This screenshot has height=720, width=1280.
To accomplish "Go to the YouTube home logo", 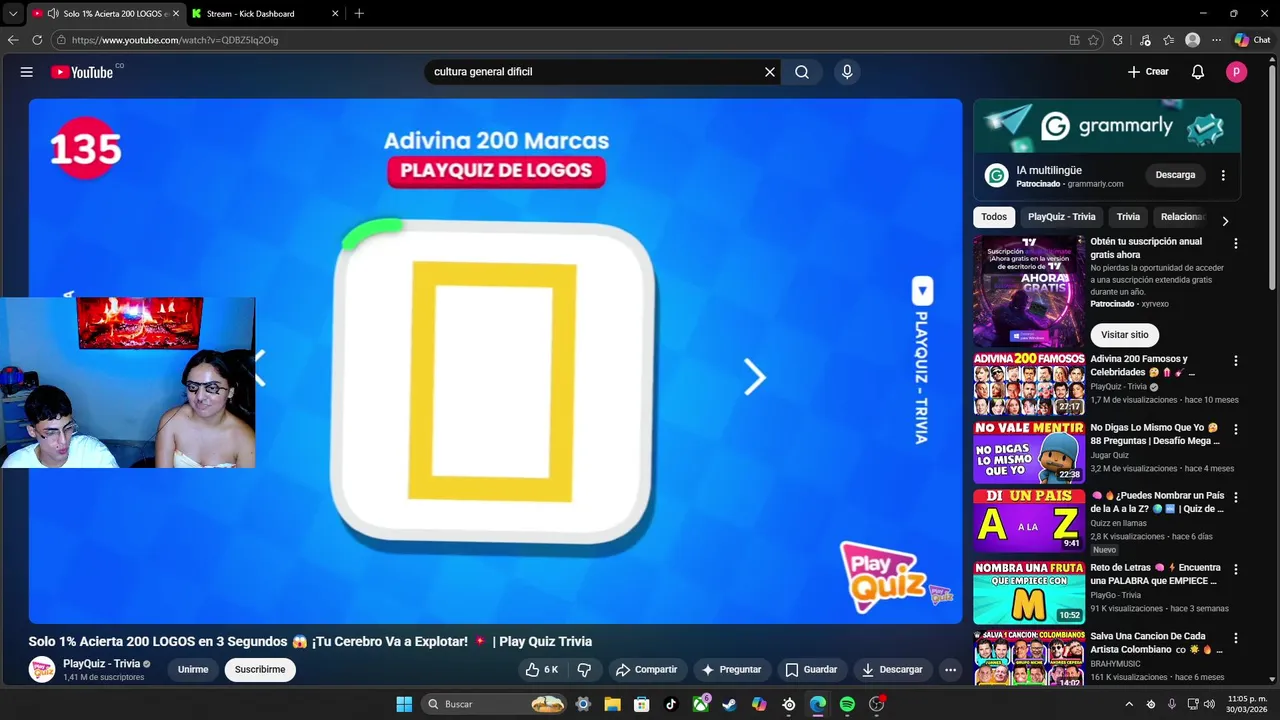I will [82, 72].
